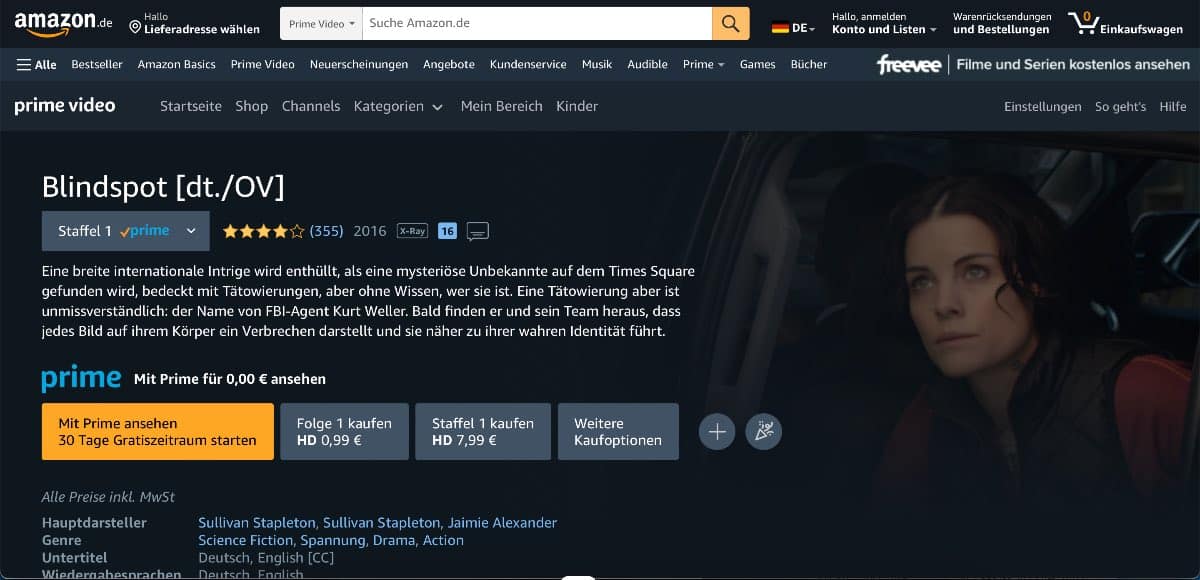Click the subtitles speech bubble icon

coord(478,232)
